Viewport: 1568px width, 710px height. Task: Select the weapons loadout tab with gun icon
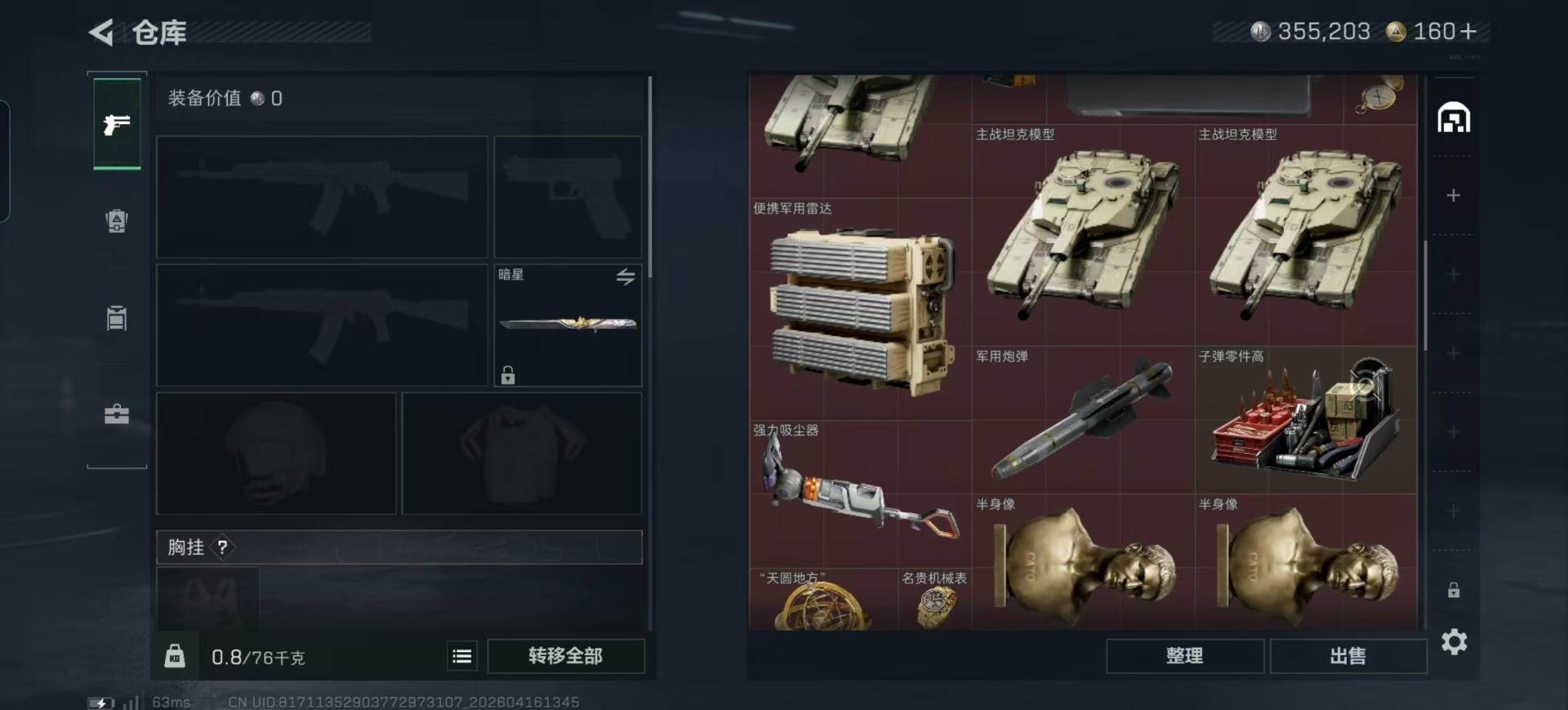(117, 124)
